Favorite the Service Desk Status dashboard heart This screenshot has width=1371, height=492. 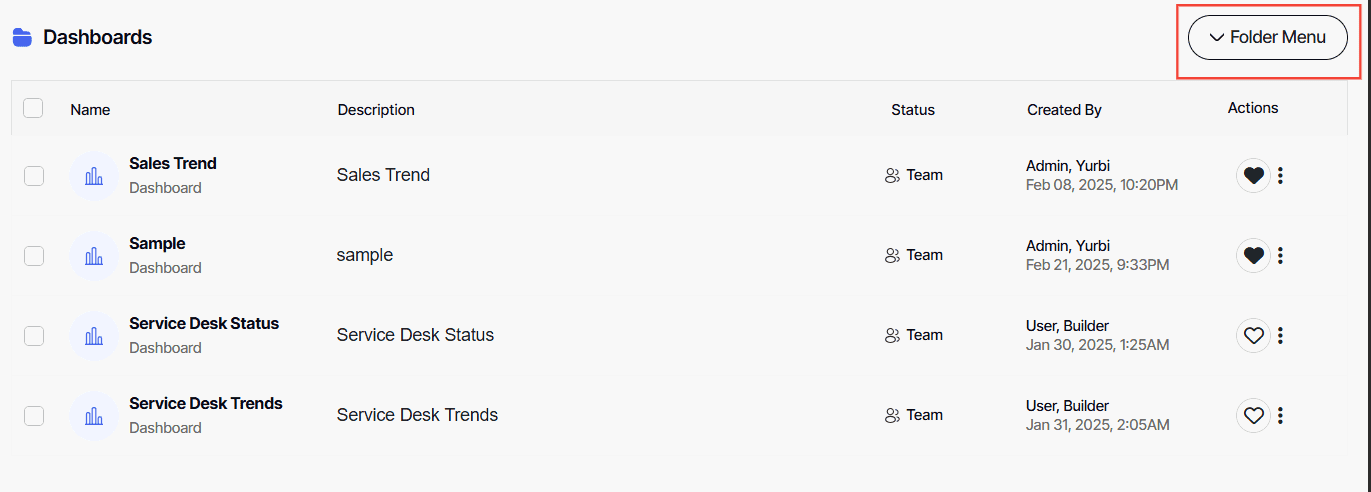coord(1253,335)
